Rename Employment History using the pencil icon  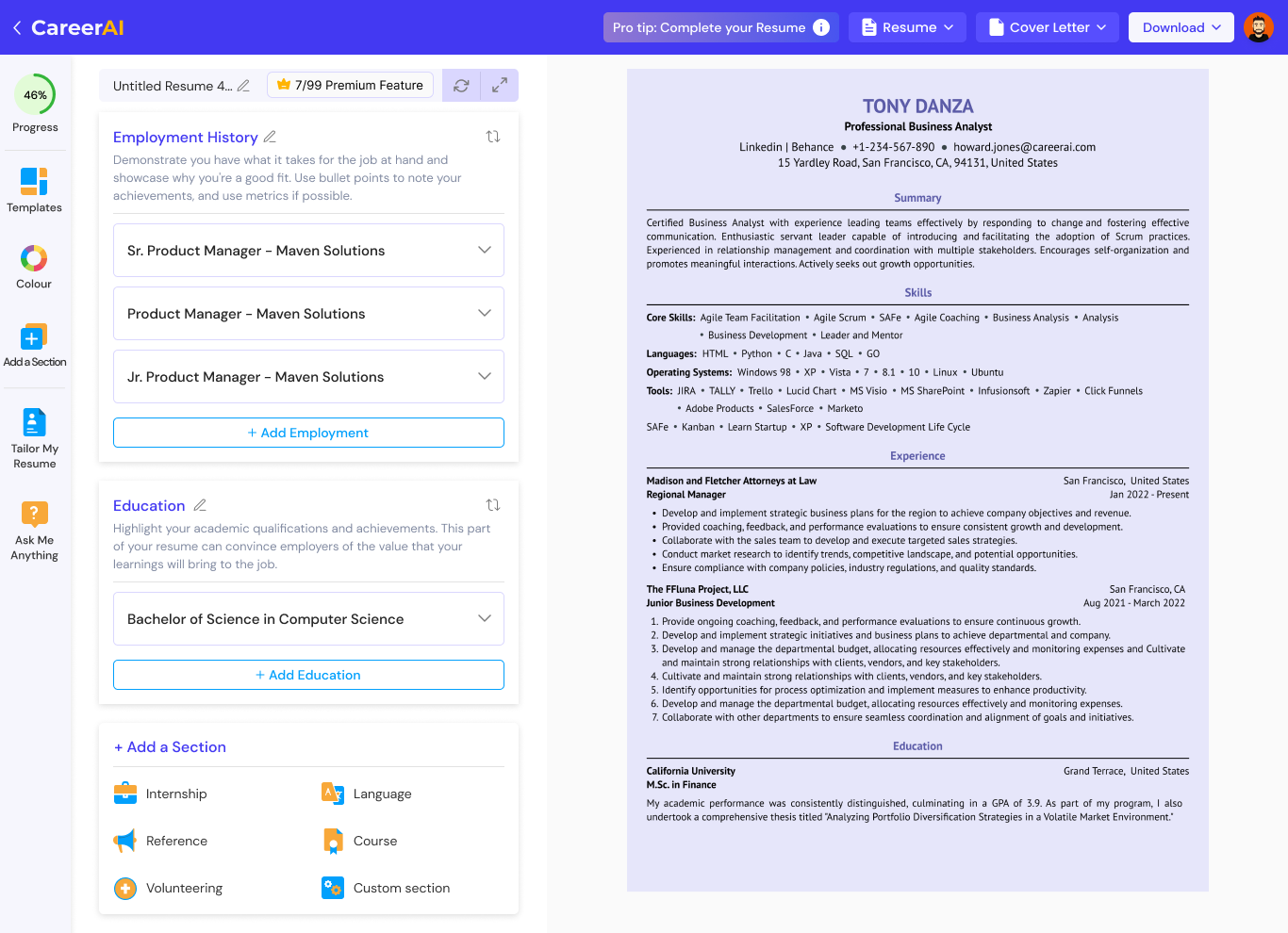pos(270,137)
